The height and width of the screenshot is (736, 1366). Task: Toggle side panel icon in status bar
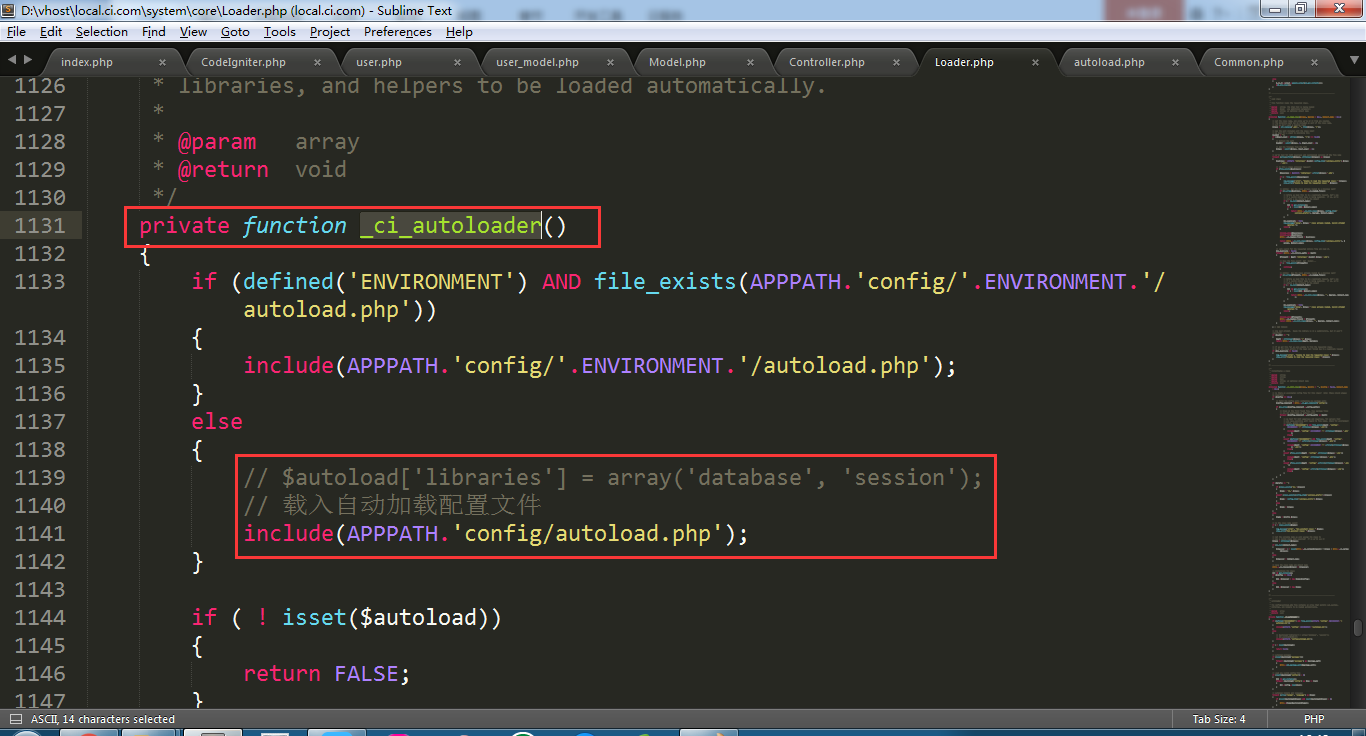(x=15, y=719)
